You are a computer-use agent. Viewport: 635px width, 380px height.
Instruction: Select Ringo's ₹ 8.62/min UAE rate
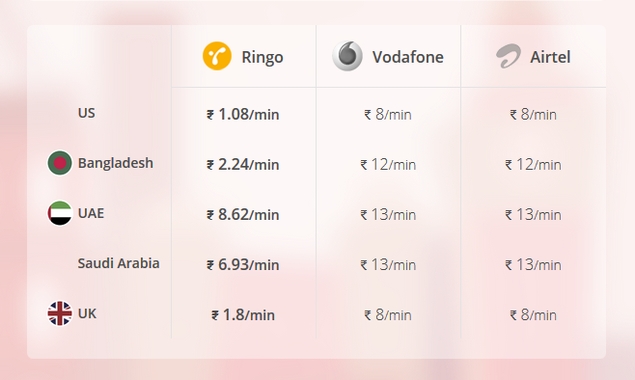(x=243, y=214)
